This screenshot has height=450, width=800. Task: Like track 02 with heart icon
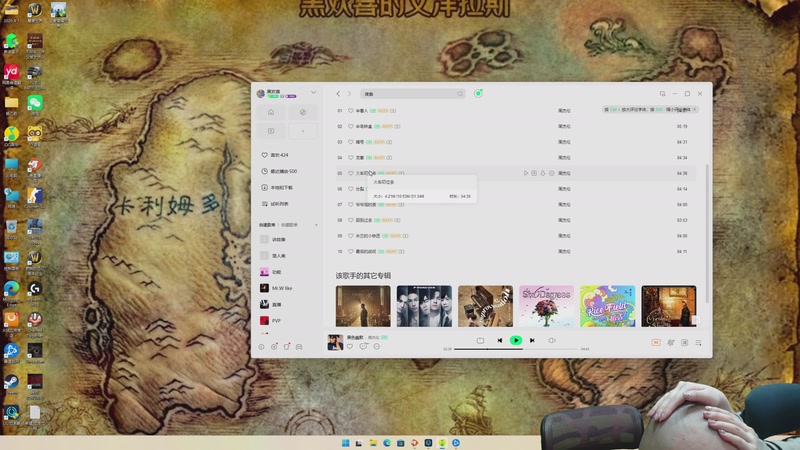(x=351, y=126)
